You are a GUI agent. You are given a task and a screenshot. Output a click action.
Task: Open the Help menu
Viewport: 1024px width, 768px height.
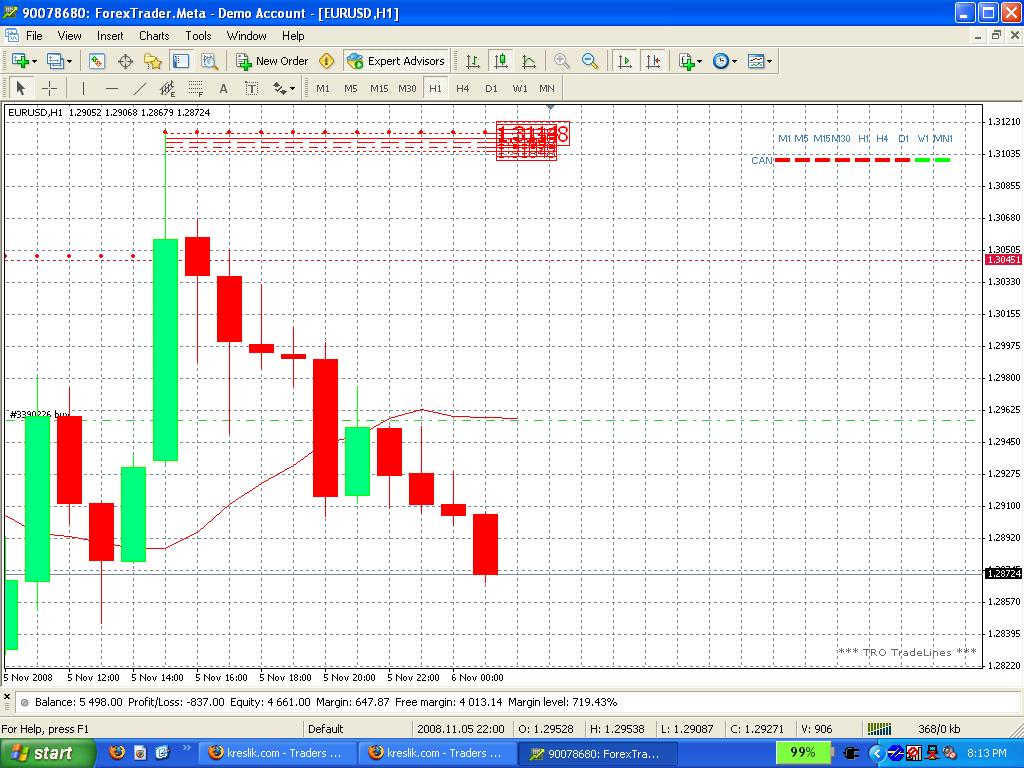click(293, 36)
